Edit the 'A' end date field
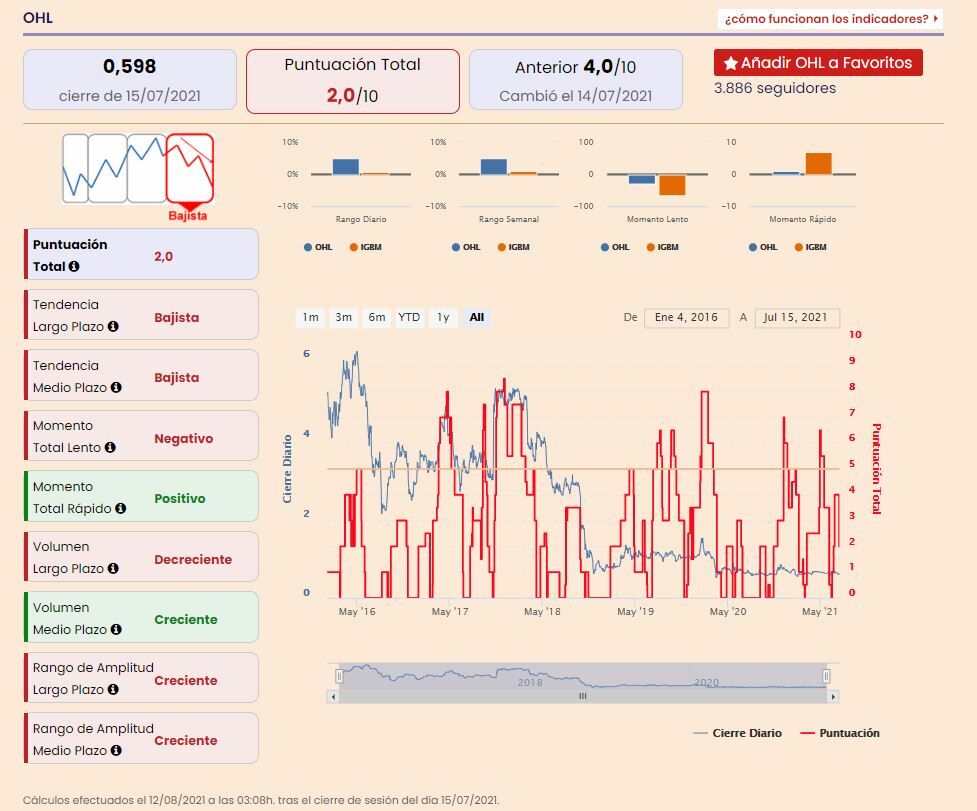The width and height of the screenshot is (977, 811). [797, 318]
